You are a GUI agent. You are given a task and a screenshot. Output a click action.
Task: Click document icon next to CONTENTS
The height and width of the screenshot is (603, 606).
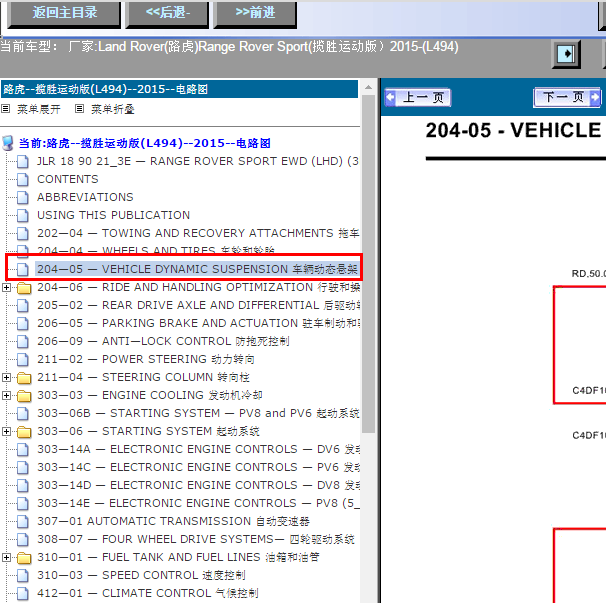[x=23, y=180]
